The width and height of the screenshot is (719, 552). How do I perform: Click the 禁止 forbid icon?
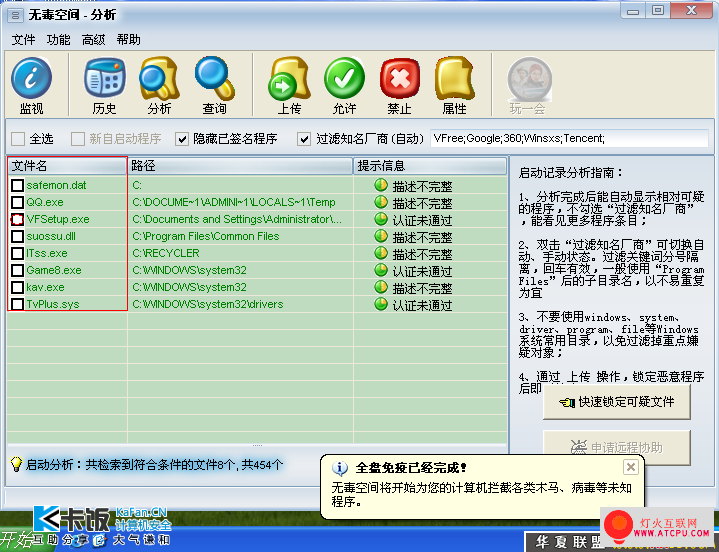tap(399, 85)
